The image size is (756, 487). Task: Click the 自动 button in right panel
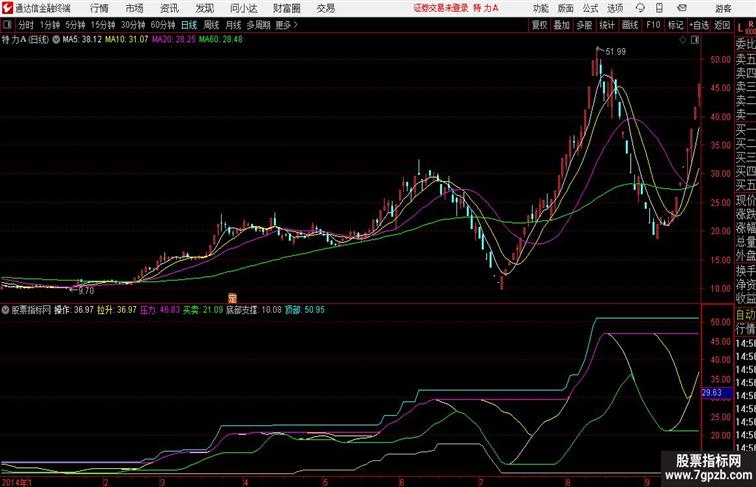(745, 315)
